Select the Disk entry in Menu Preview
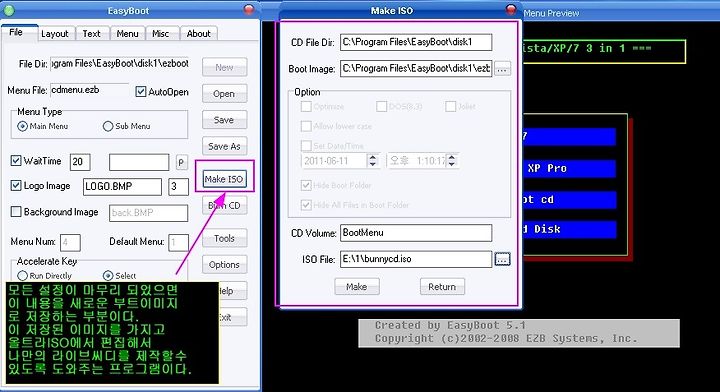This screenshot has height=392, width=720. pos(569,230)
